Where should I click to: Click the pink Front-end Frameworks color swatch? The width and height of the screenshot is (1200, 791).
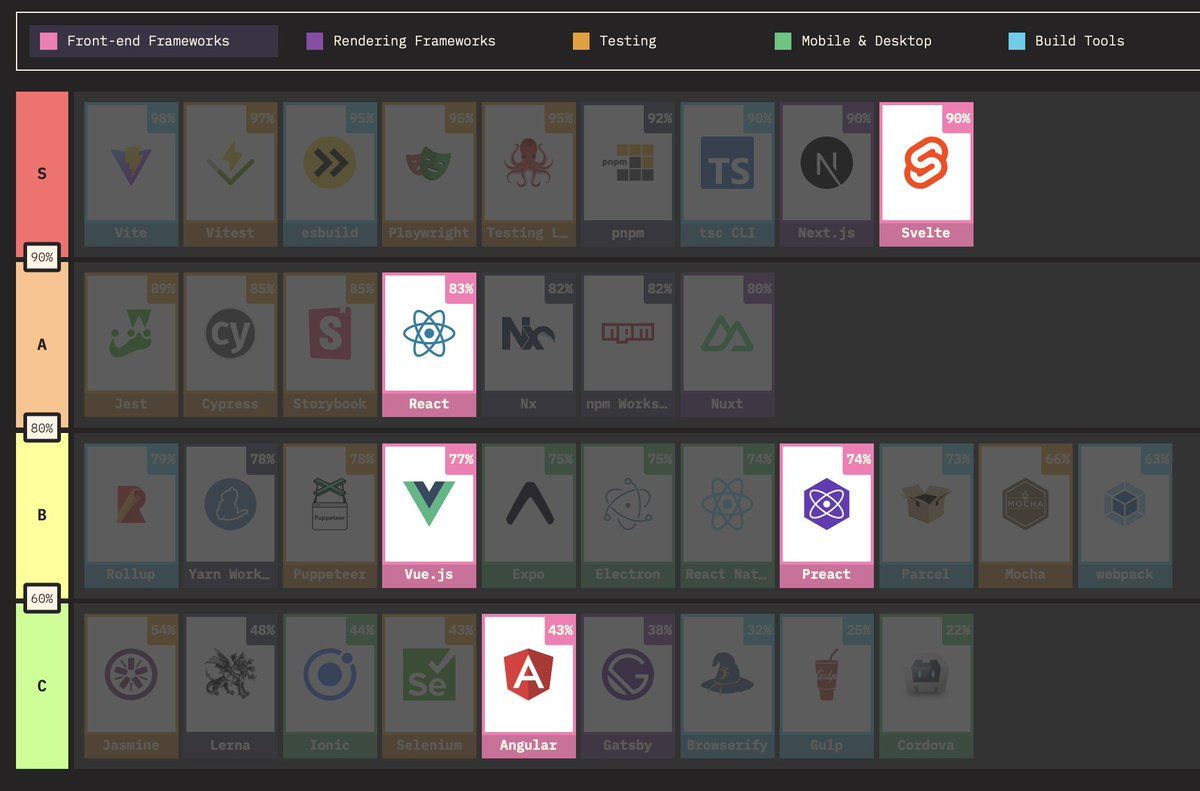click(48, 41)
